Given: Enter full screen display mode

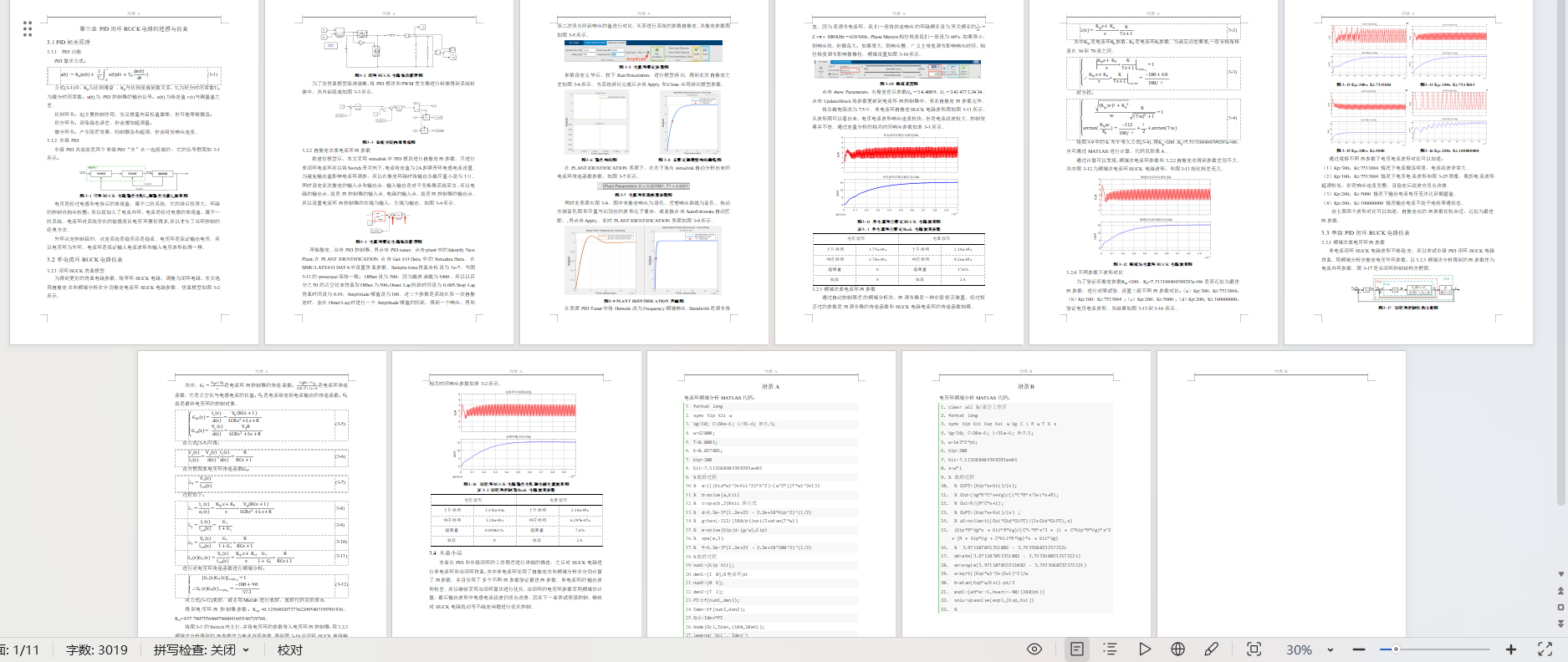Looking at the screenshot, I should [x=1545, y=649].
